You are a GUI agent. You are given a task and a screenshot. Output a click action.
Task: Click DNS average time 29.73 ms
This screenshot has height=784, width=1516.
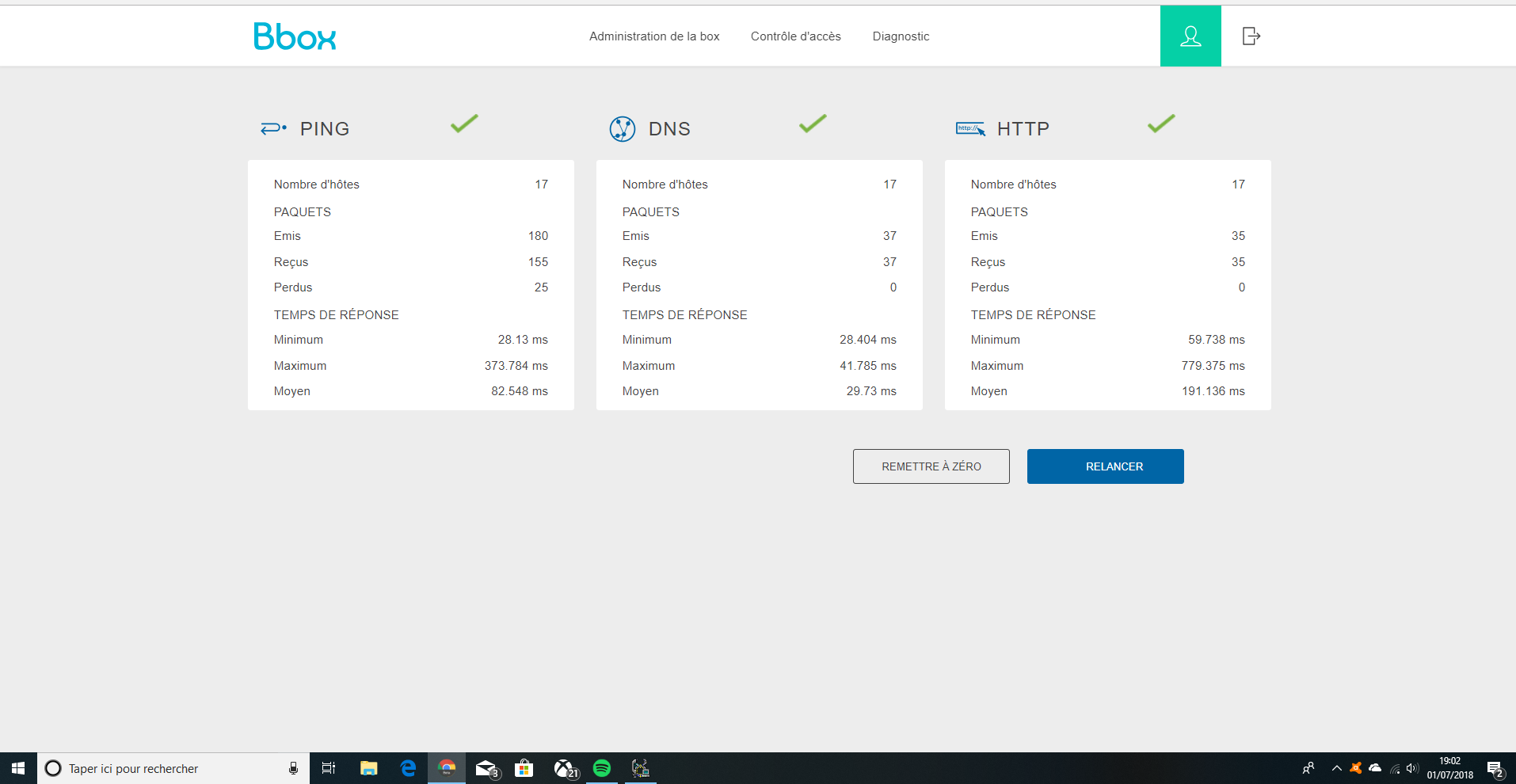pos(871,391)
